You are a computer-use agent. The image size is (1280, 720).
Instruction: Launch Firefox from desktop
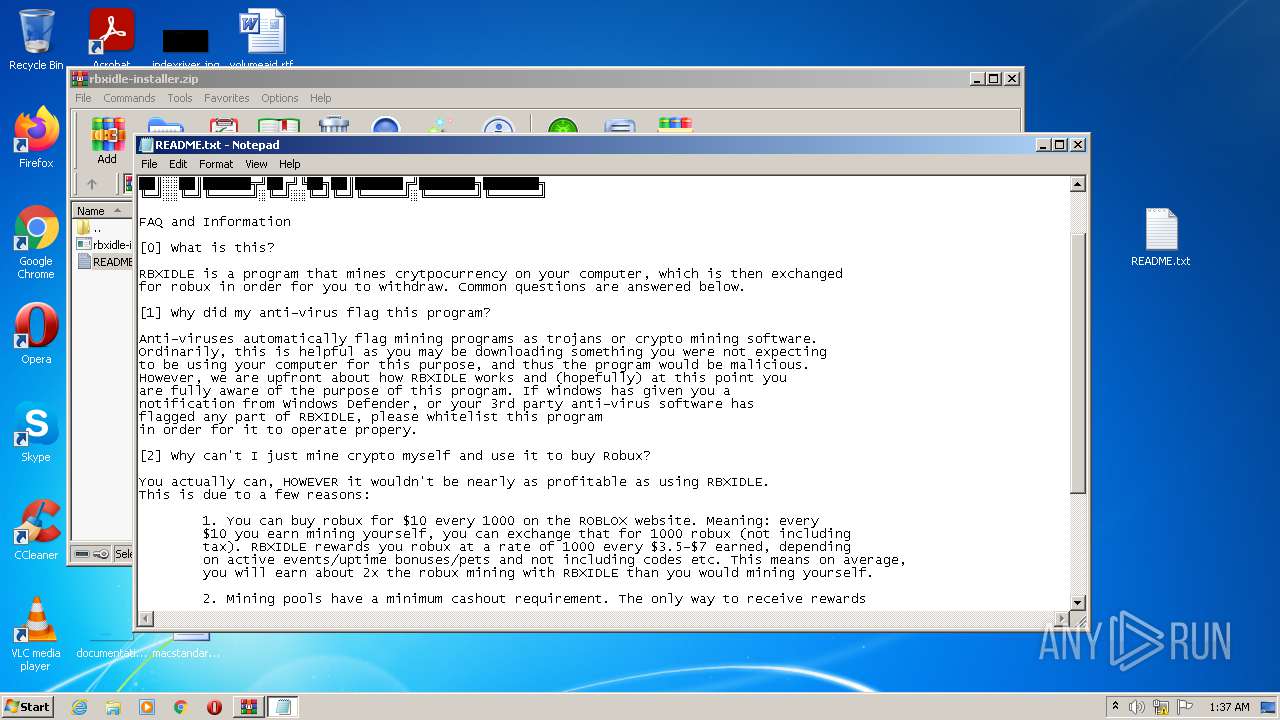pos(36,138)
